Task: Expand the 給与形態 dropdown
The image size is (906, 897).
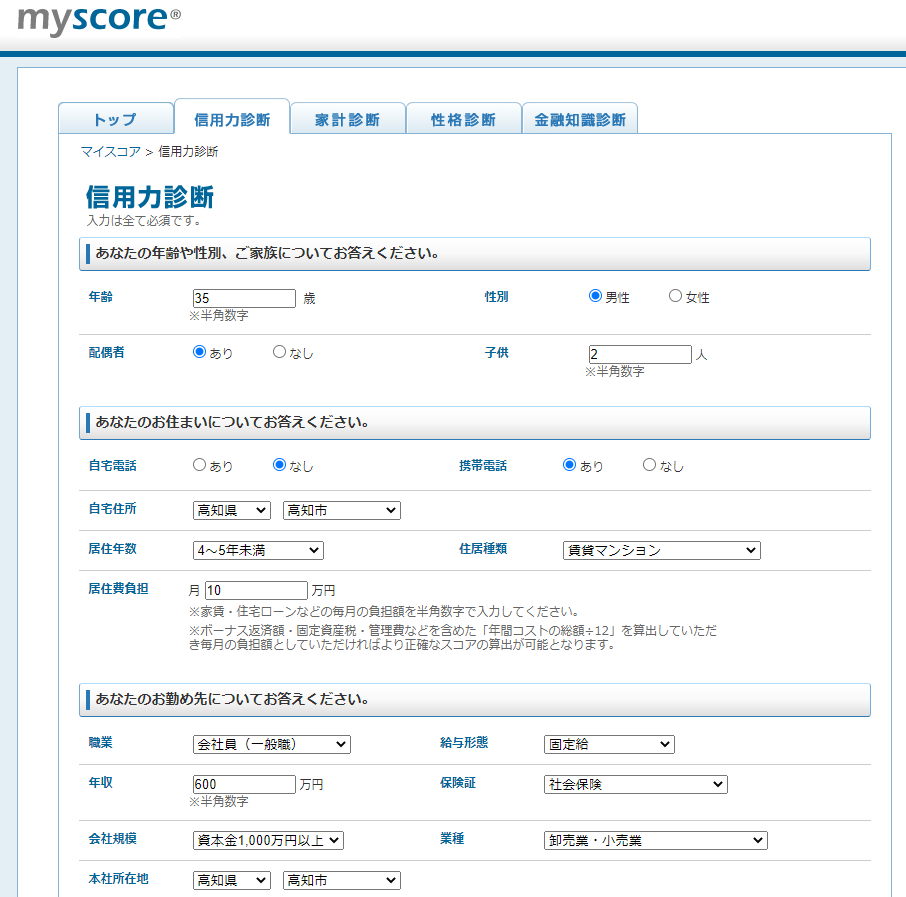Action: tap(609, 744)
